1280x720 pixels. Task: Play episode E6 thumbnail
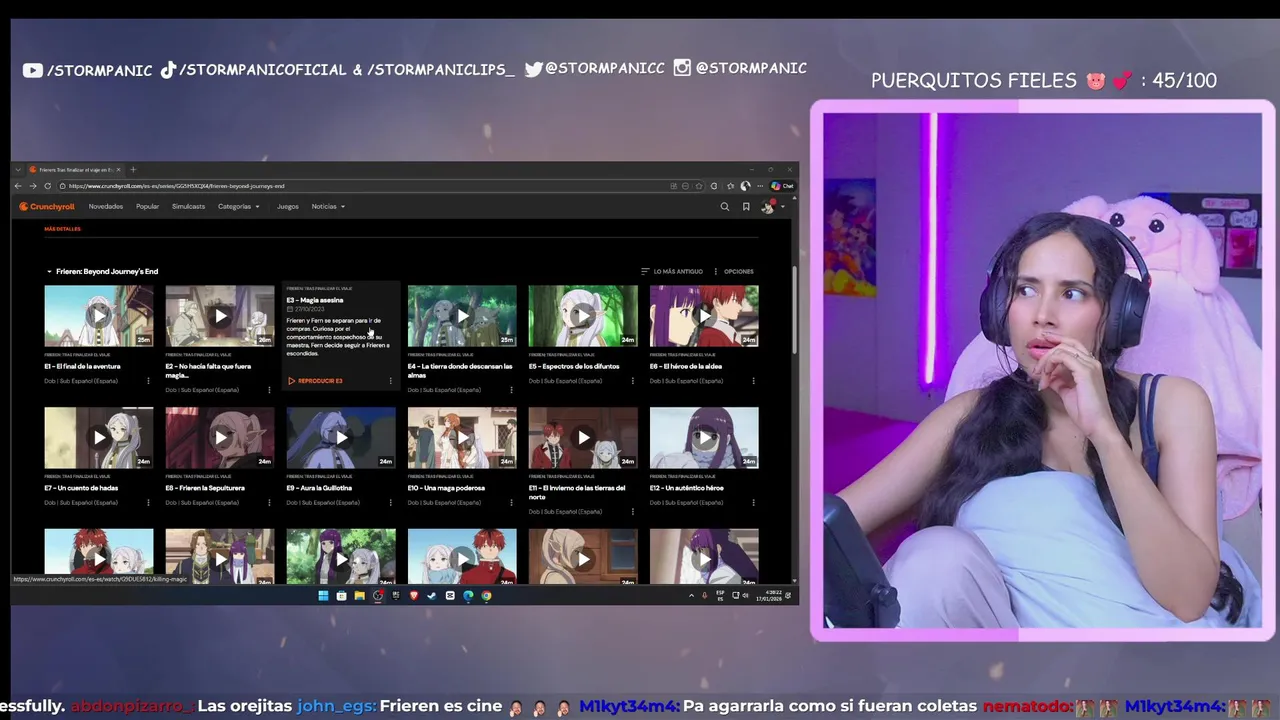pos(704,316)
